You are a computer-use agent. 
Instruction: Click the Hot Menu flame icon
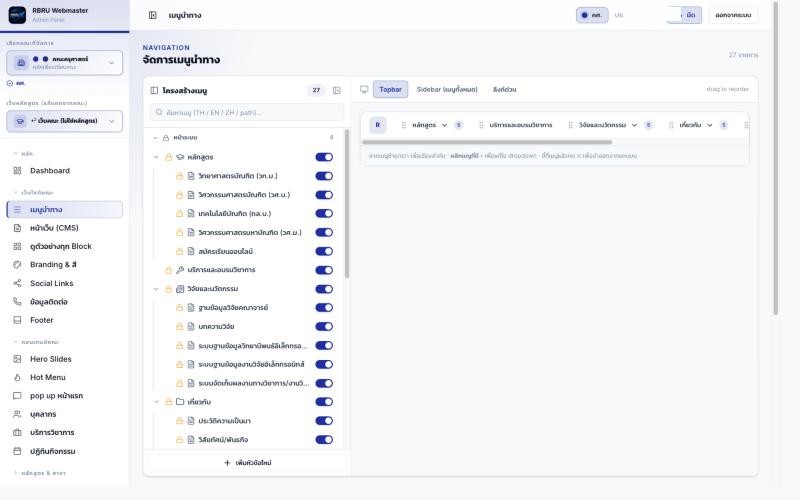point(17,377)
